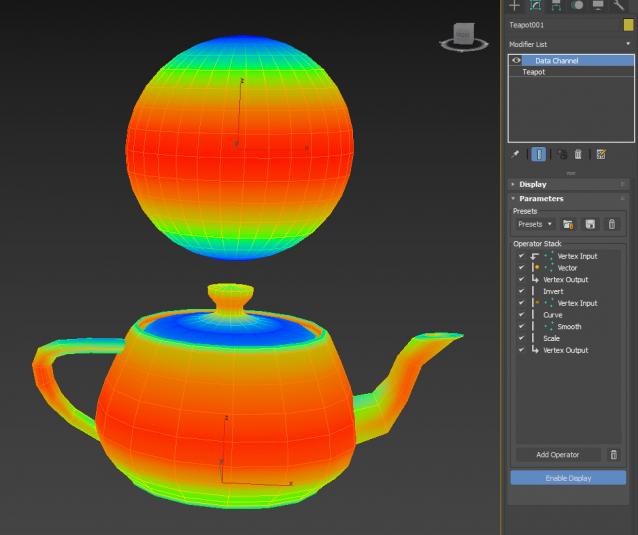This screenshot has height=535, width=638.
Task: Open the Presets dropdown
Action: 534,224
